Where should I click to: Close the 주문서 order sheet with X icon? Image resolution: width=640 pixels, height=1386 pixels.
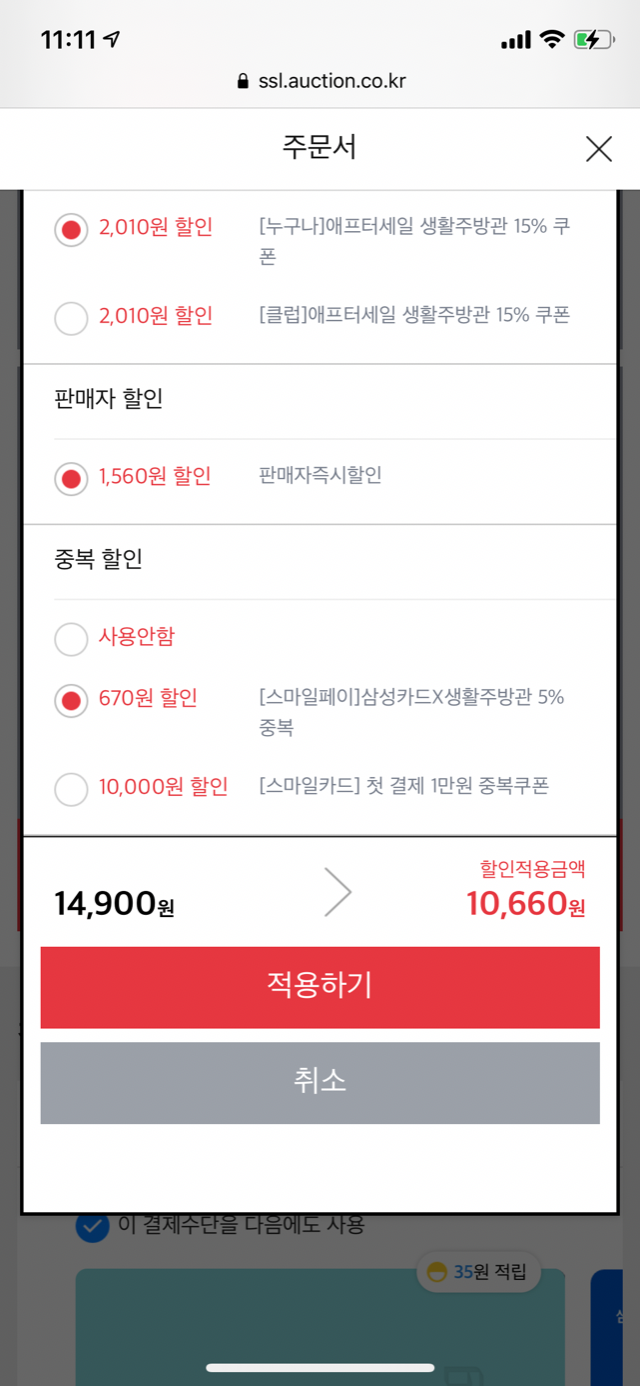pyautogui.click(x=598, y=149)
